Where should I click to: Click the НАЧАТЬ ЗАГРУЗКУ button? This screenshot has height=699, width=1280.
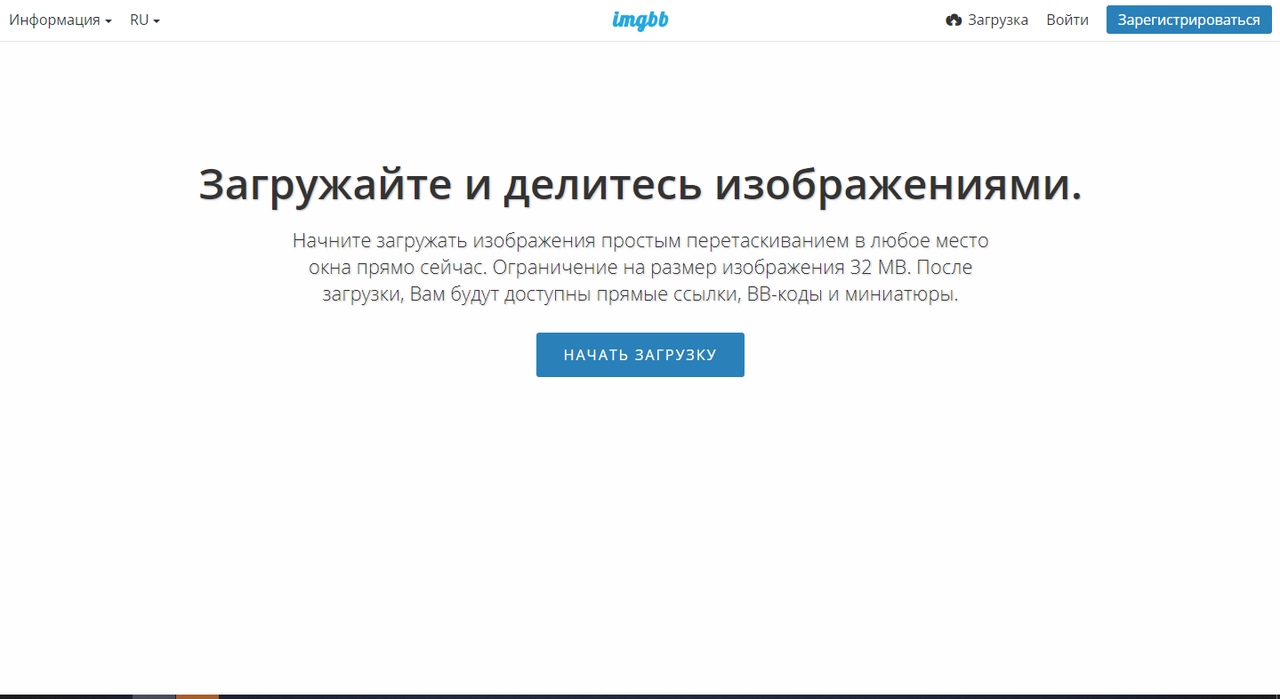point(640,355)
